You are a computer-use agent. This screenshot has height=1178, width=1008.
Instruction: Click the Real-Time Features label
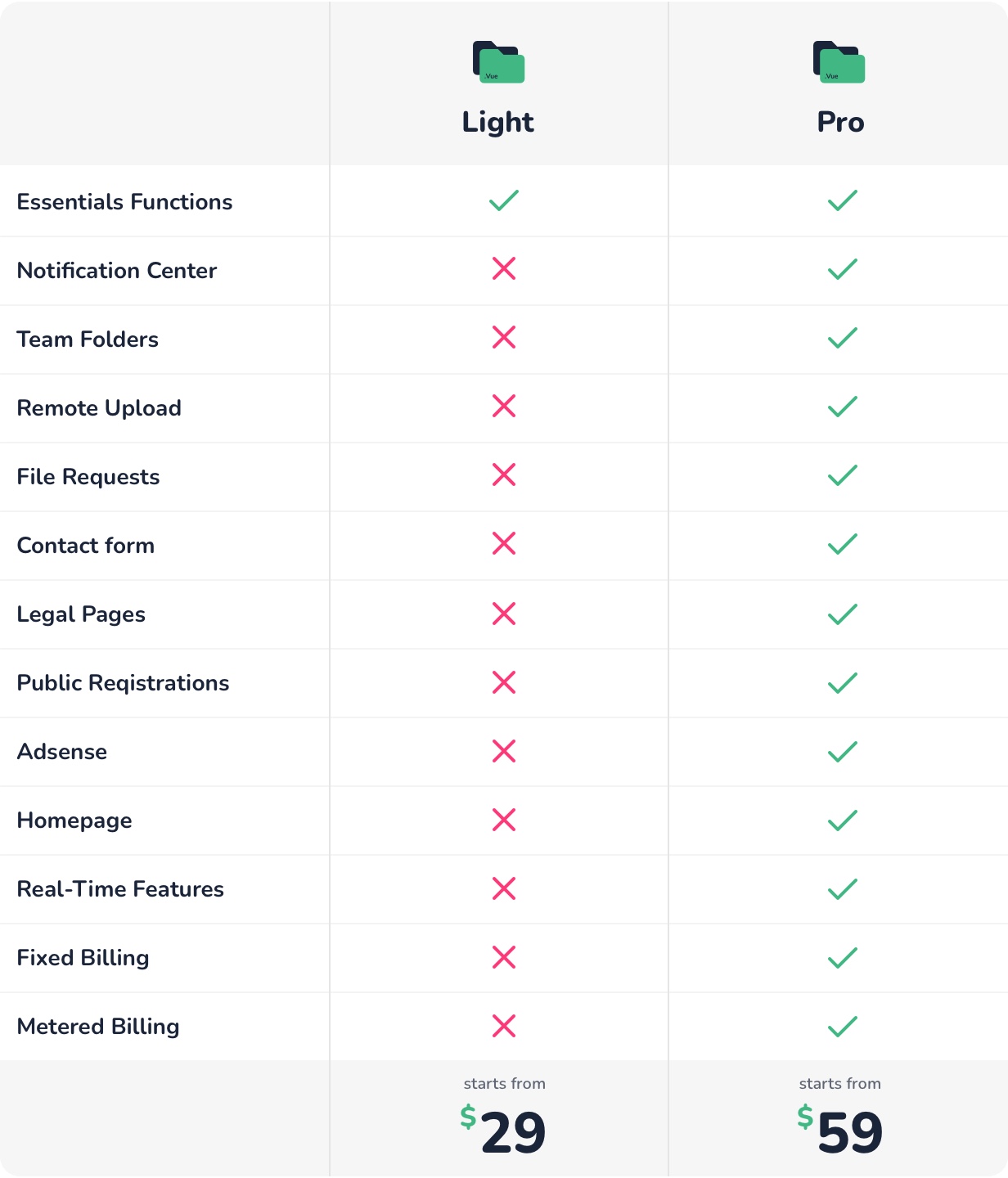pyautogui.click(x=120, y=889)
